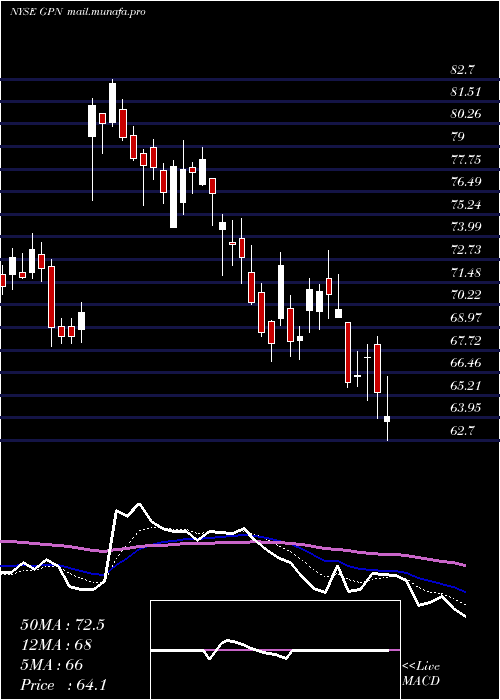This screenshot has width=500, height=700.
Task: Click the pink 50MA line at far right end
Action: (463, 565)
